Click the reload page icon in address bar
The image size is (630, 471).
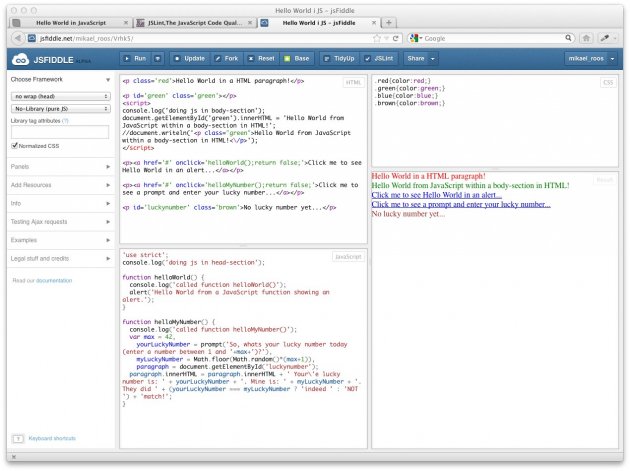395,38
